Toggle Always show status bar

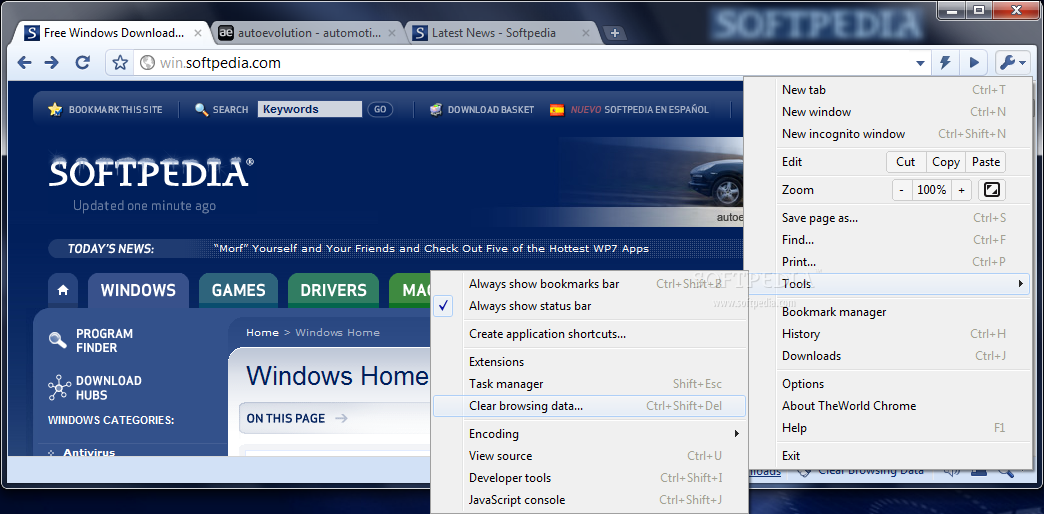click(589, 306)
